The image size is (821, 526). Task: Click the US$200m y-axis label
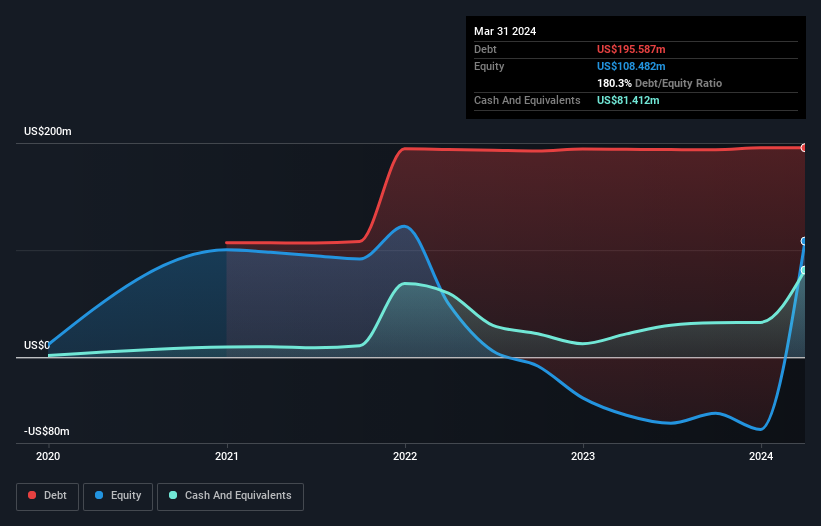48,131
